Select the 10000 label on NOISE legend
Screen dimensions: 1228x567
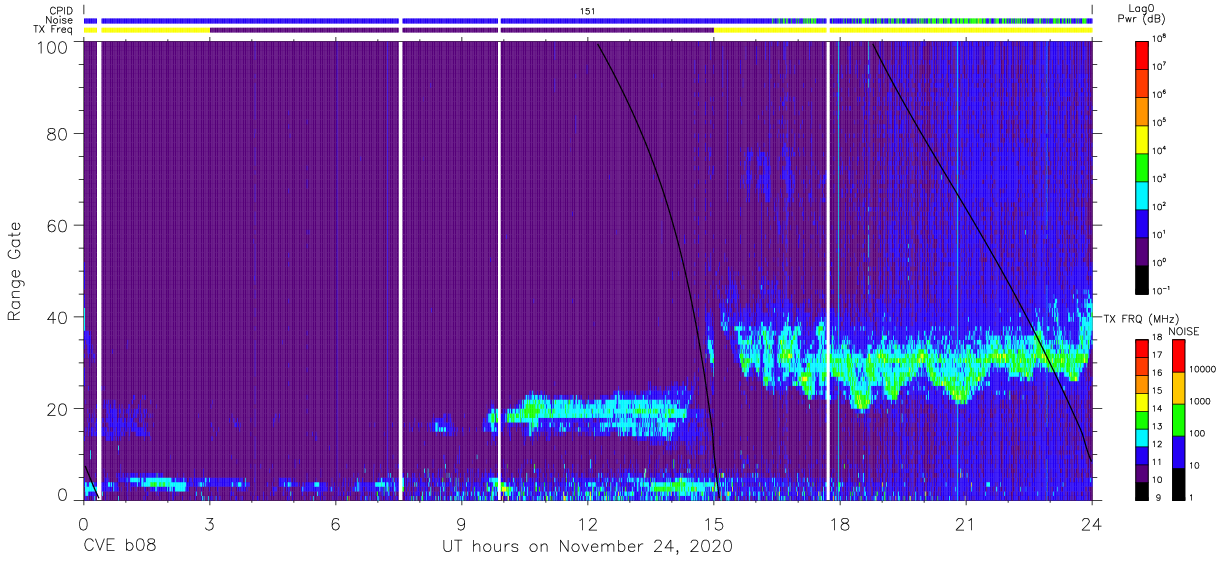click(x=1203, y=369)
